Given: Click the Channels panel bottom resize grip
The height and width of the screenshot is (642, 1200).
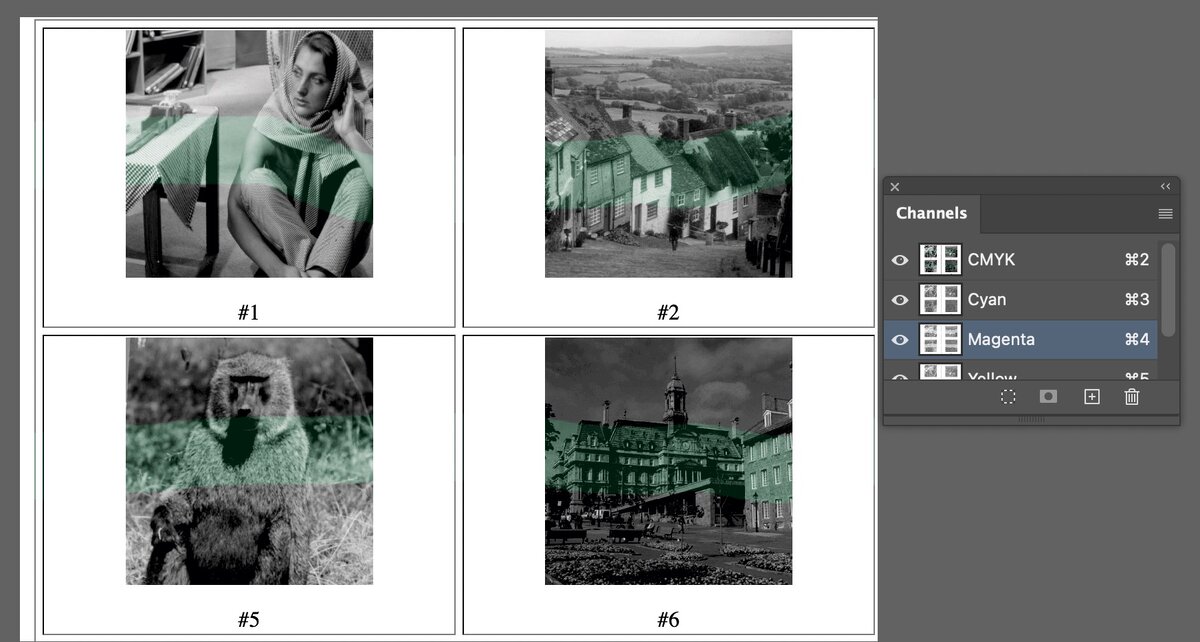Looking at the screenshot, I should (x=1031, y=420).
